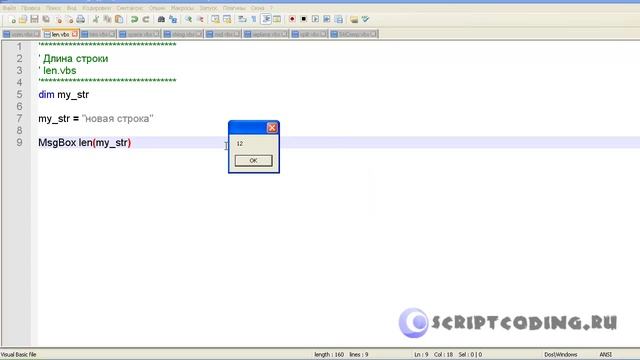
Task: Switch to the replace.vbs tab
Action: point(267,34)
